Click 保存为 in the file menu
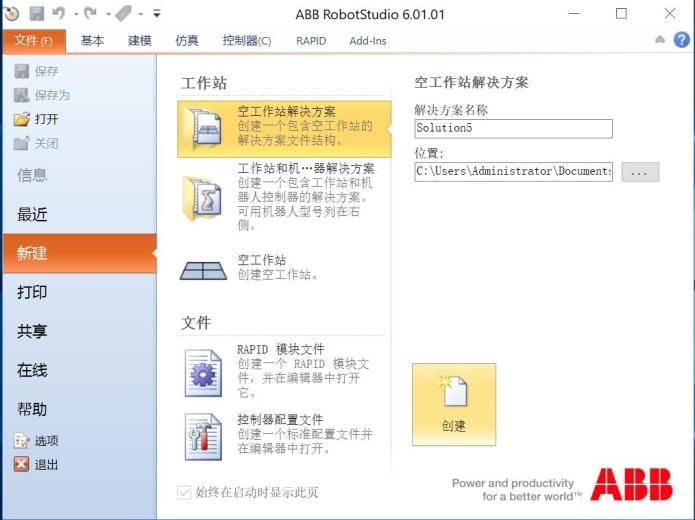The height and width of the screenshot is (520, 695). [42, 95]
